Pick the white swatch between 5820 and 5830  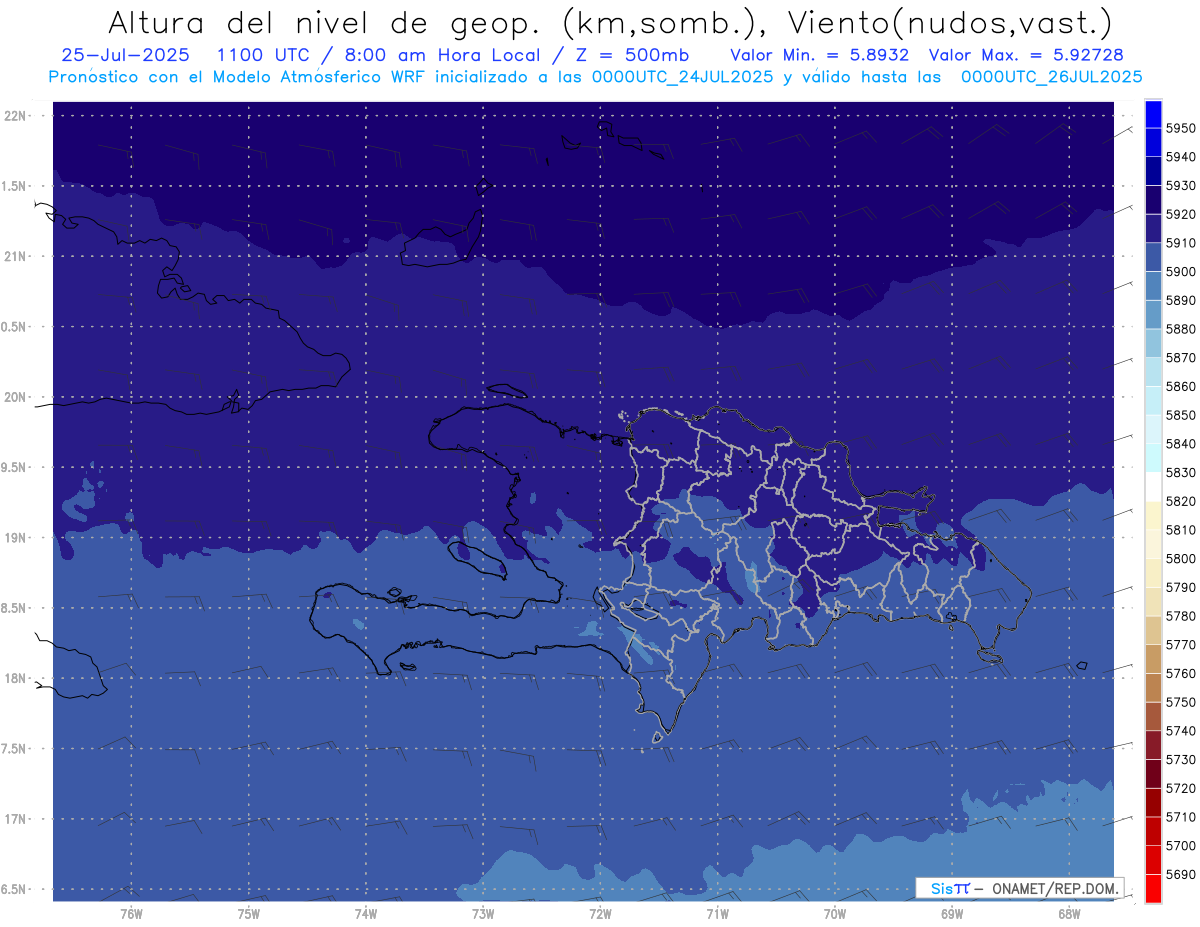click(1153, 487)
